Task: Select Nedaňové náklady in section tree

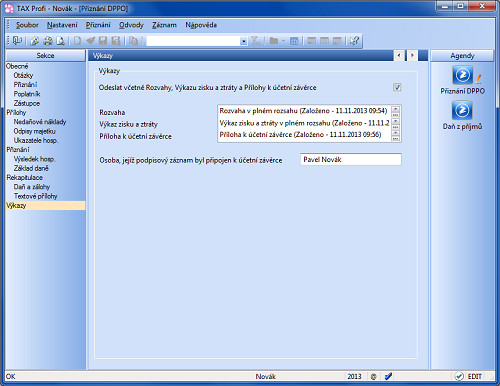Action: (x=40, y=122)
